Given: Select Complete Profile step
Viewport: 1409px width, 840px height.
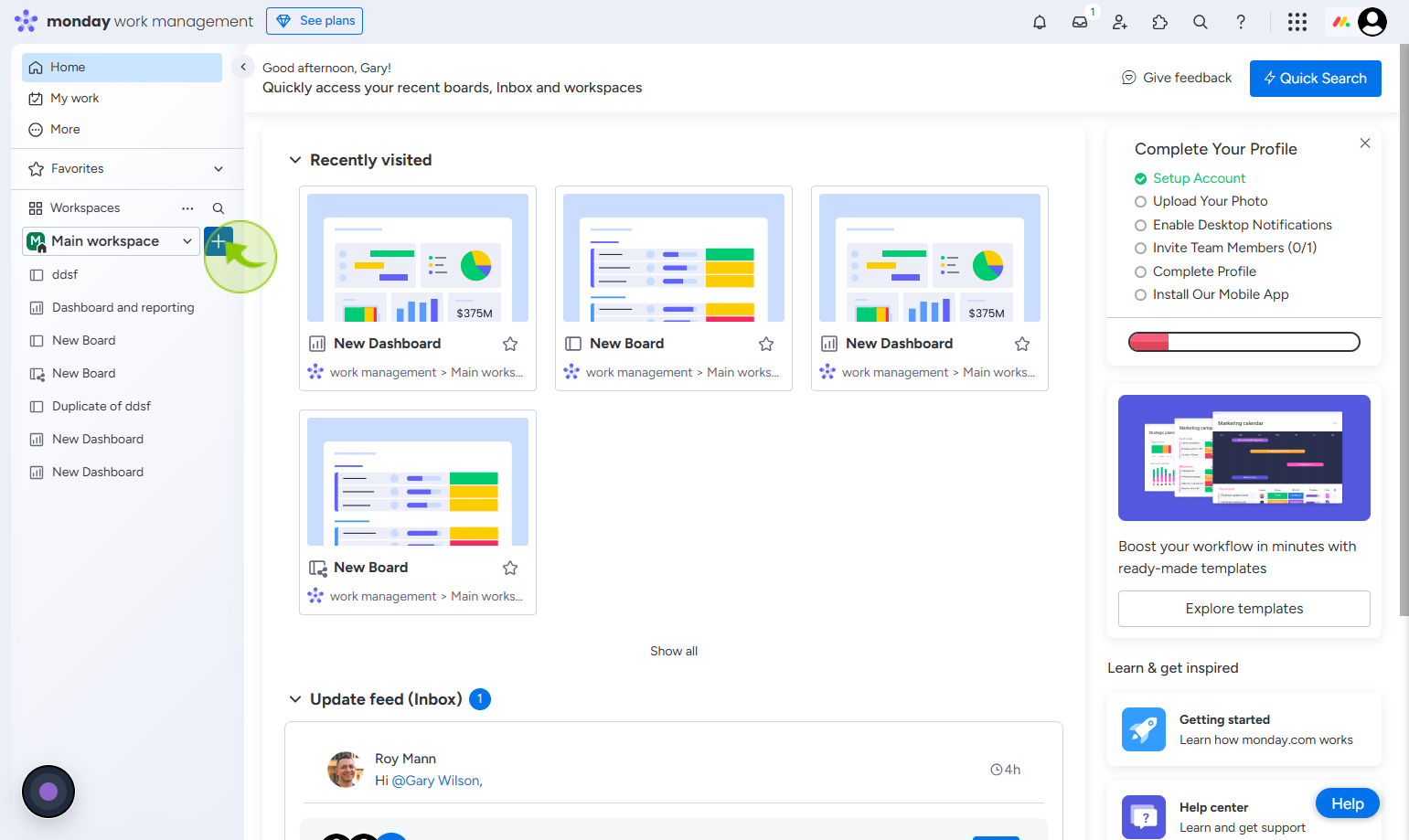Looking at the screenshot, I should pyautogui.click(x=1196, y=271).
